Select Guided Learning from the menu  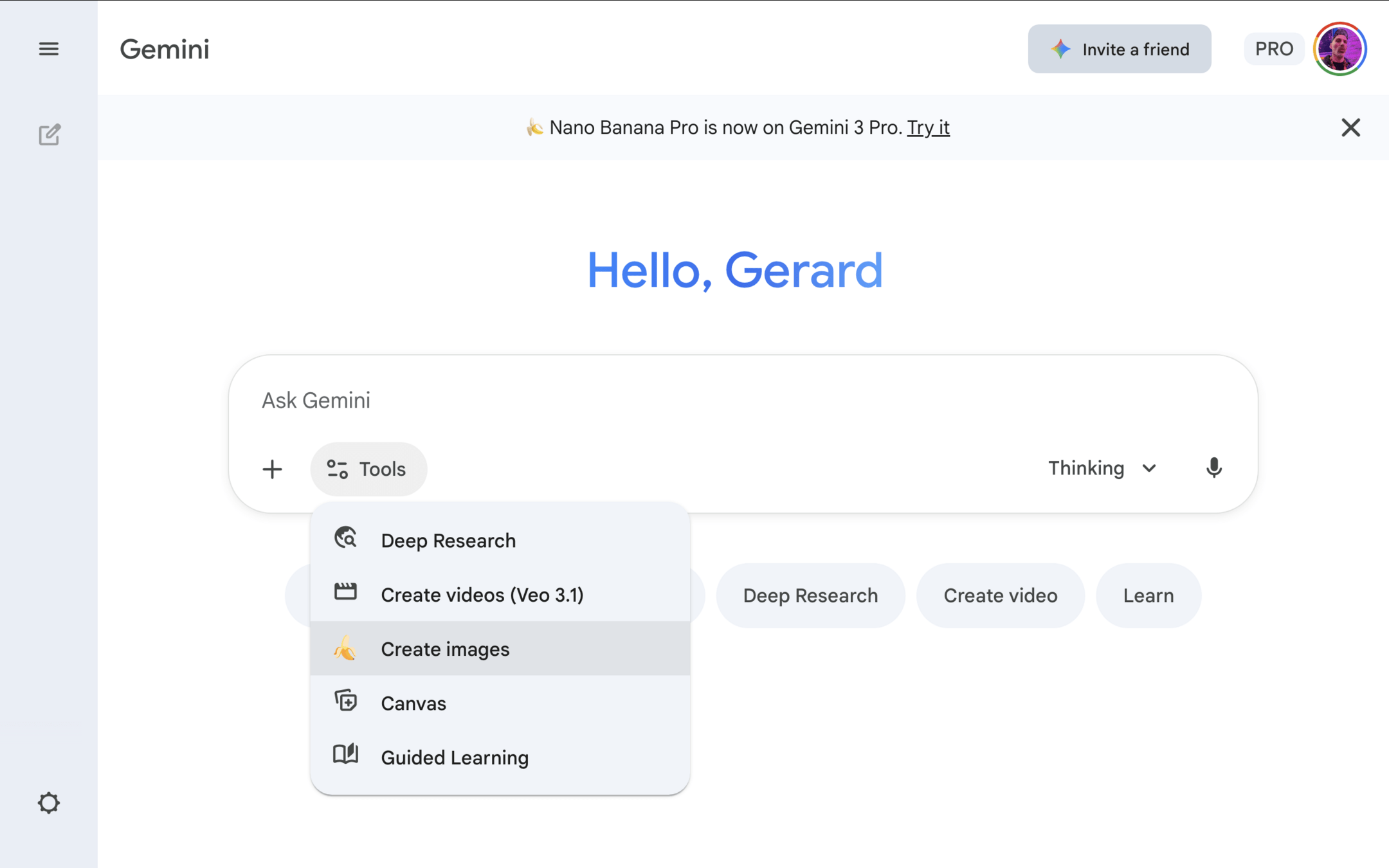click(454, 757)
